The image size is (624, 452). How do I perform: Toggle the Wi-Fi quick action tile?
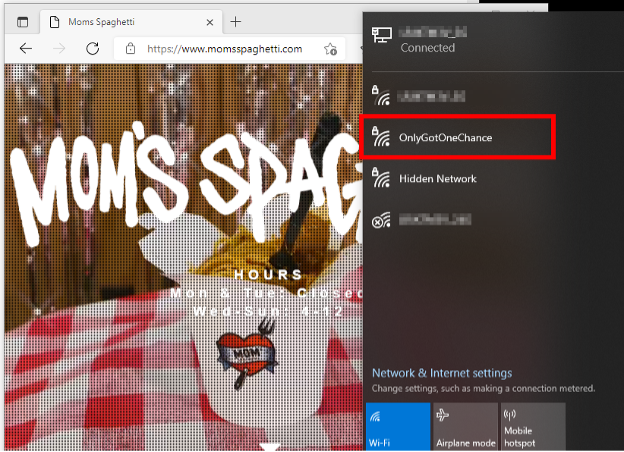pos(397,427)
